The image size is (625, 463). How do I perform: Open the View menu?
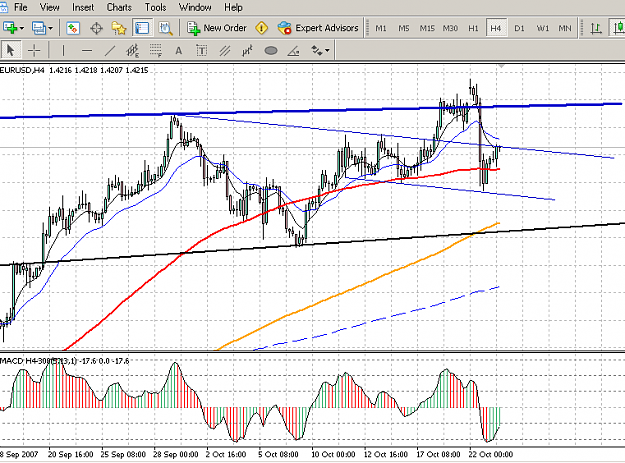(x=49, y=7)
